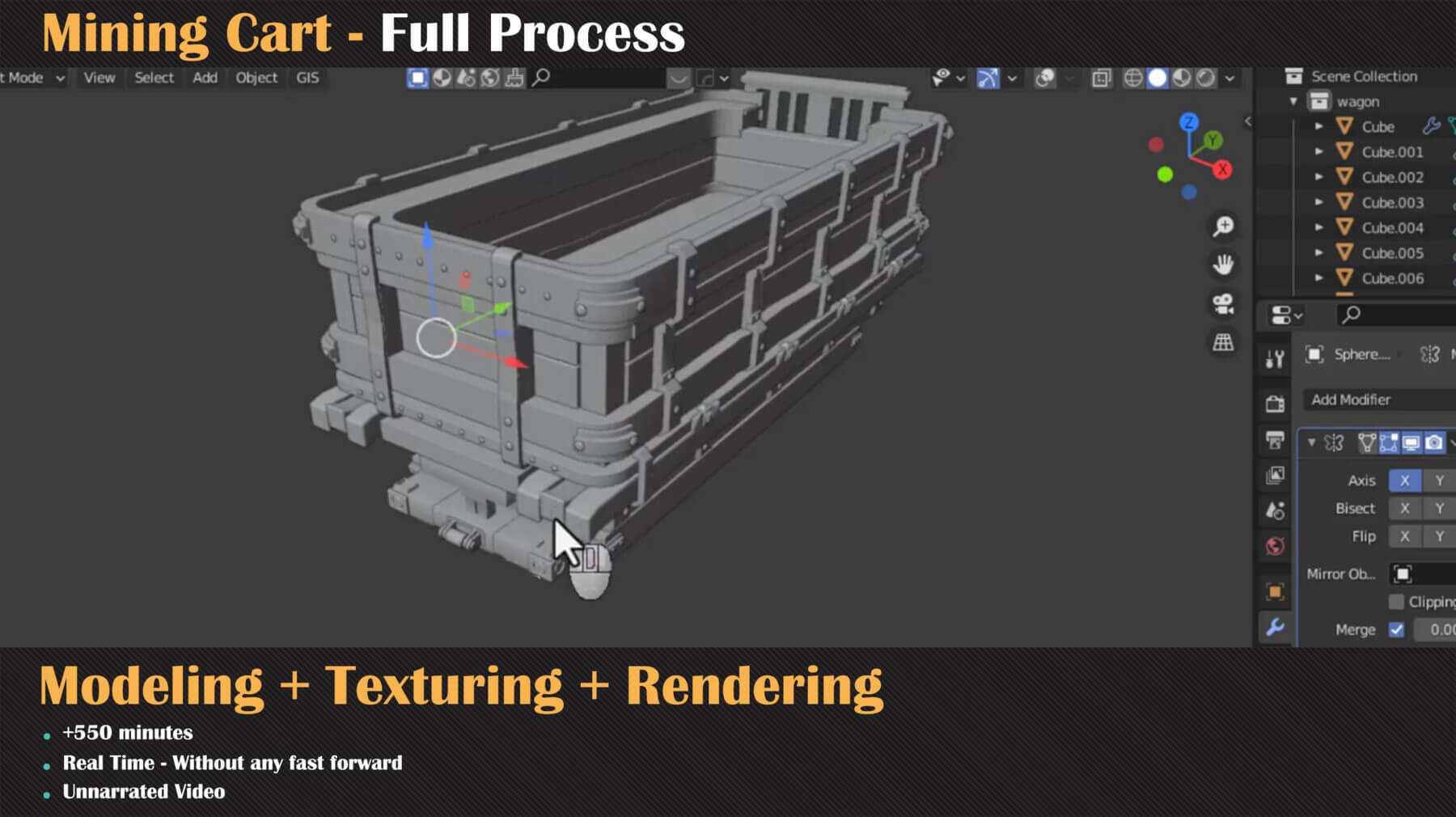This screenshot has height=817, width=1456.
Task: Select solid viewport shading mode
Action: [1158, 78]
